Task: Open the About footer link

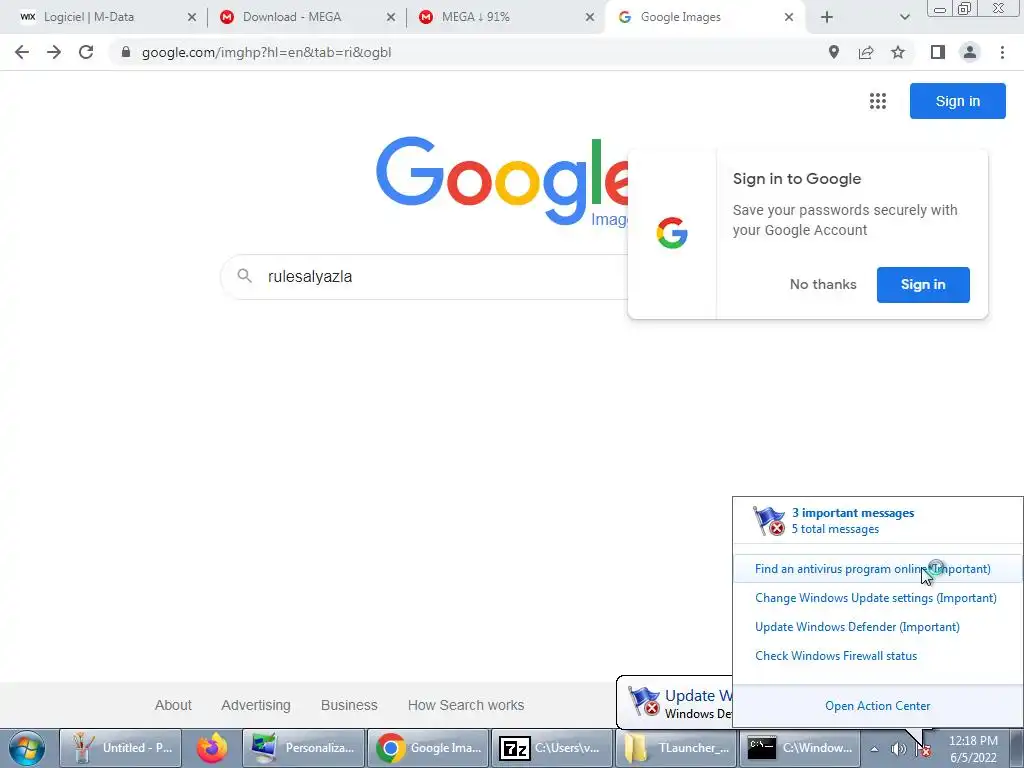Action: (x=173, y=705)
